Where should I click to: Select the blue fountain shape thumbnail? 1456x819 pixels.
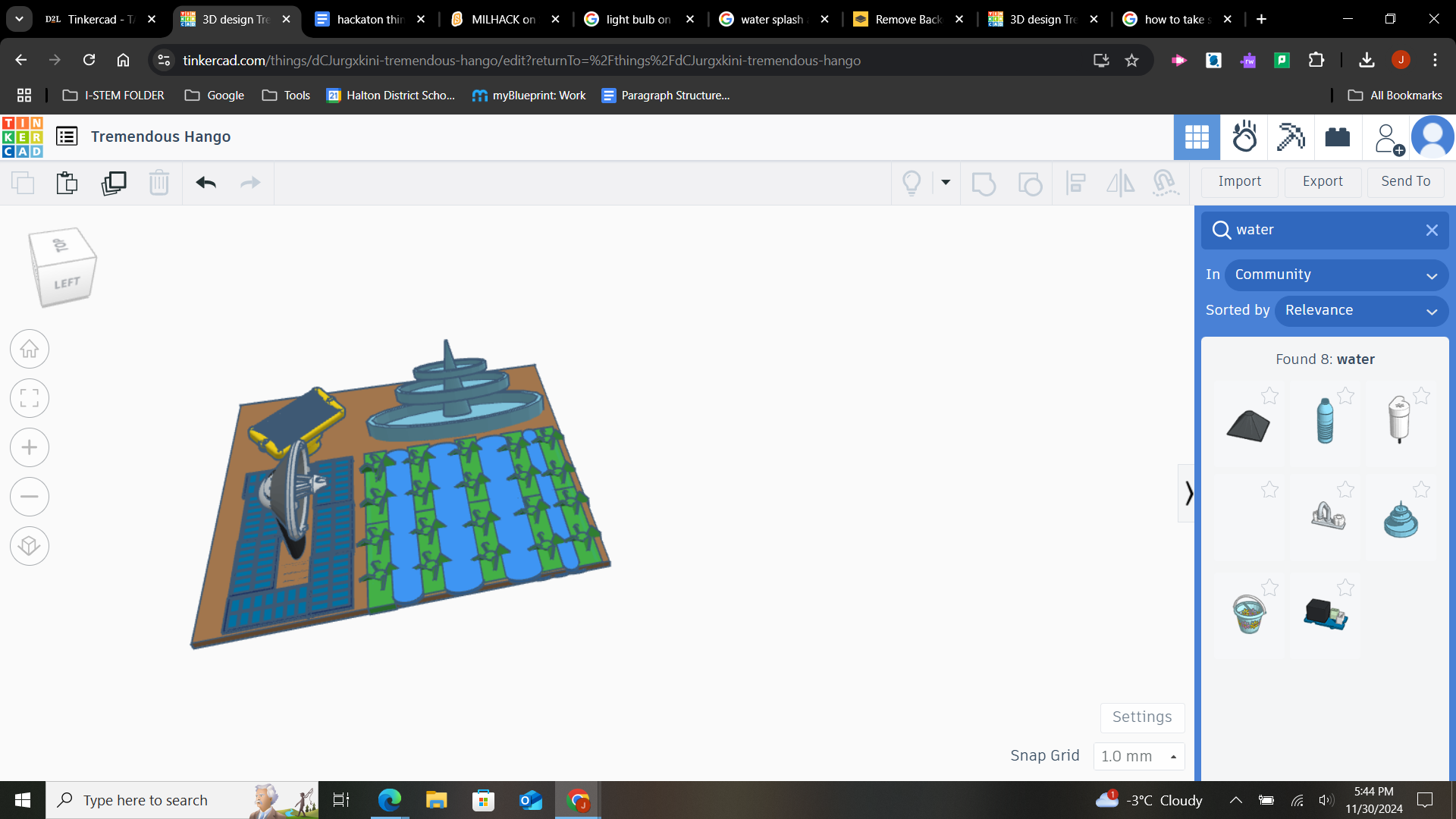[1401, 521]
